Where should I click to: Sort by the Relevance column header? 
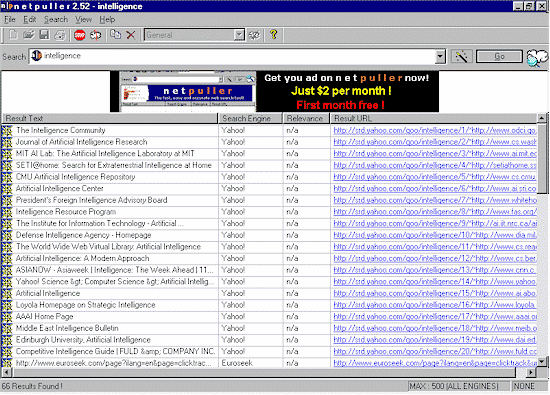coord(307,119)
